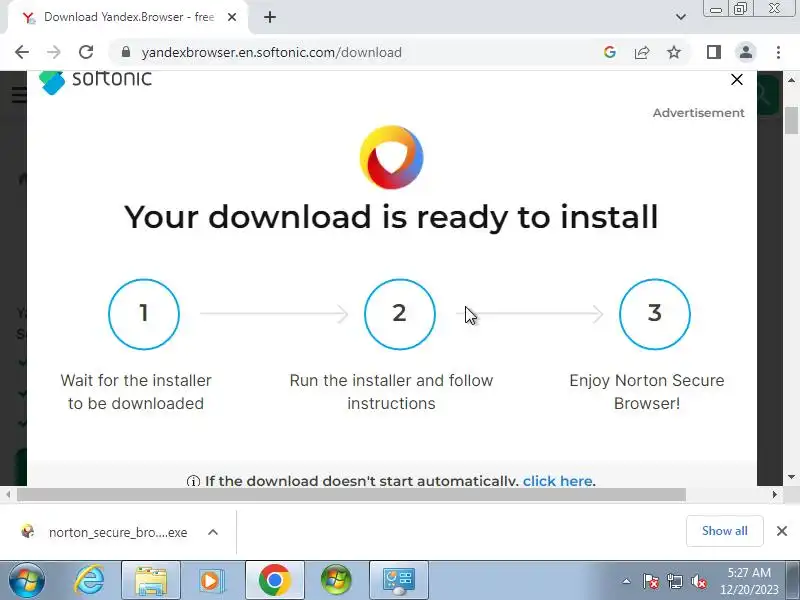Click 'Enjoy Norton Secure Browser!' text
This screenshot has height=600, width=800.
[x=647, y=392]
